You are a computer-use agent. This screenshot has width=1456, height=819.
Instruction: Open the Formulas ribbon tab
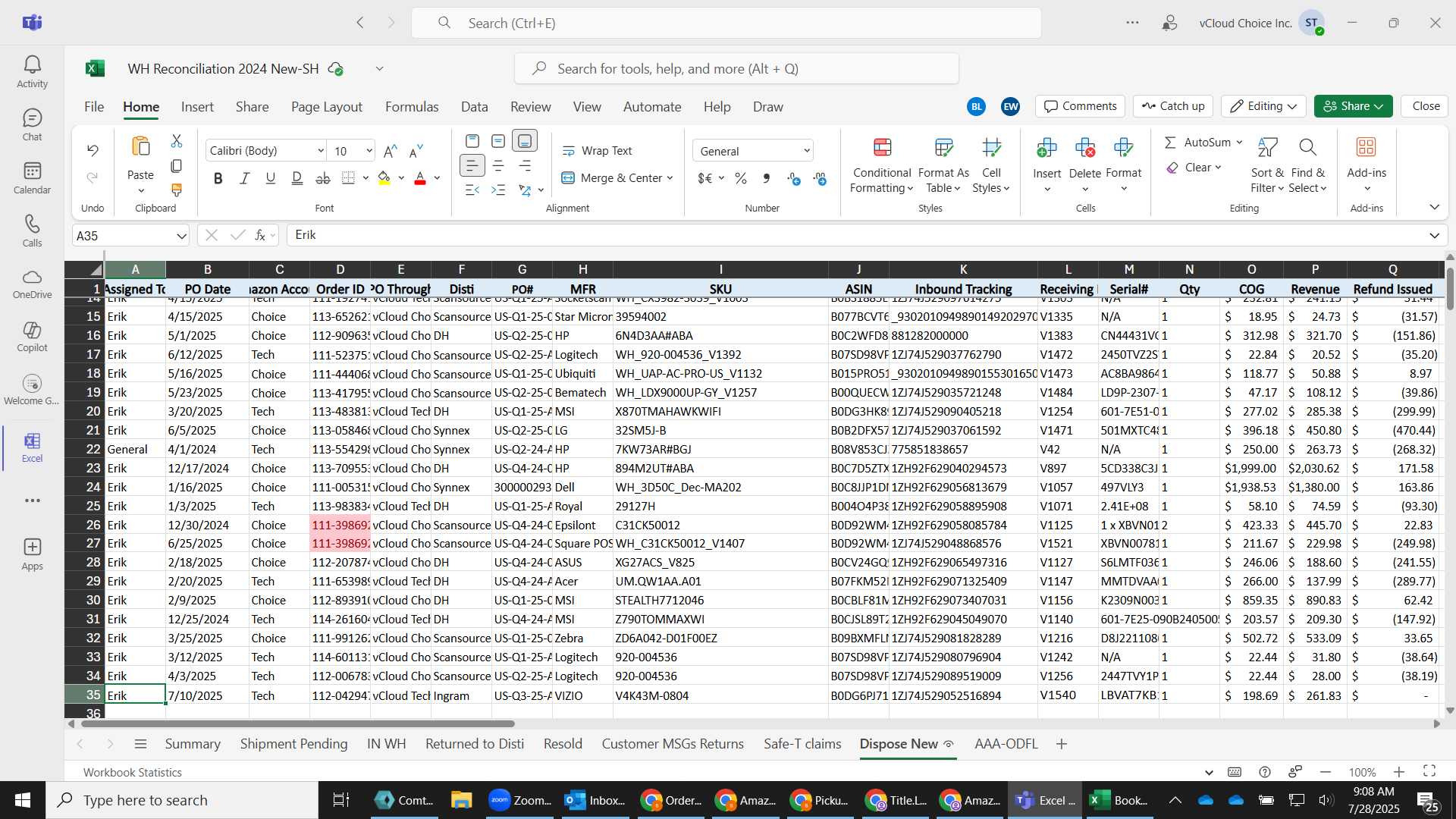(x=412, y=107)
